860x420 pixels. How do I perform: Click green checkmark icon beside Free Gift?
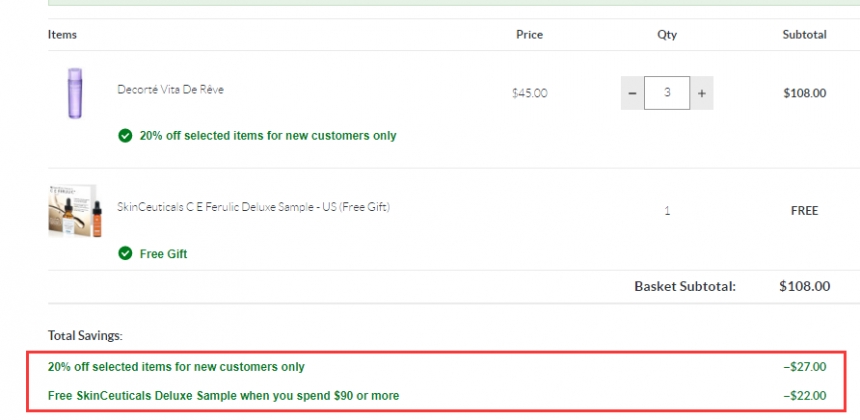click(x=125, y=253)
